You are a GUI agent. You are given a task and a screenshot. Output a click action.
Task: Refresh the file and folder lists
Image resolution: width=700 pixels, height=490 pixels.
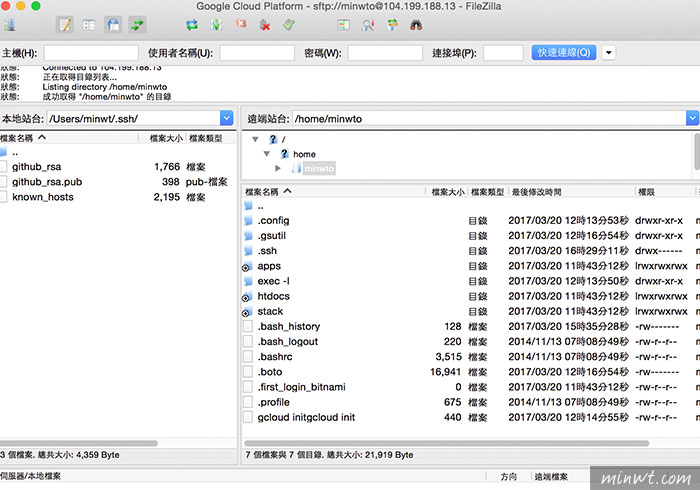[192, 25]
